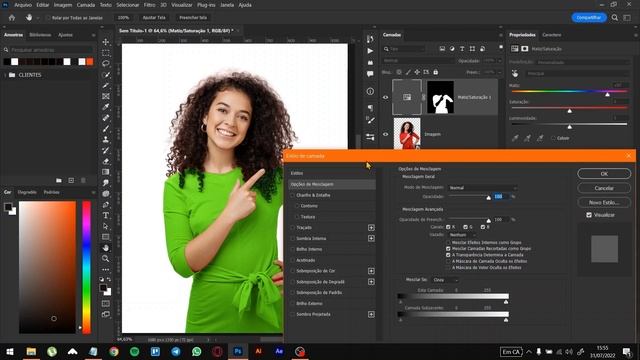Click the lock-all padlock icon in Camadas
Screen dimensions: 640x360
[436, 72]
